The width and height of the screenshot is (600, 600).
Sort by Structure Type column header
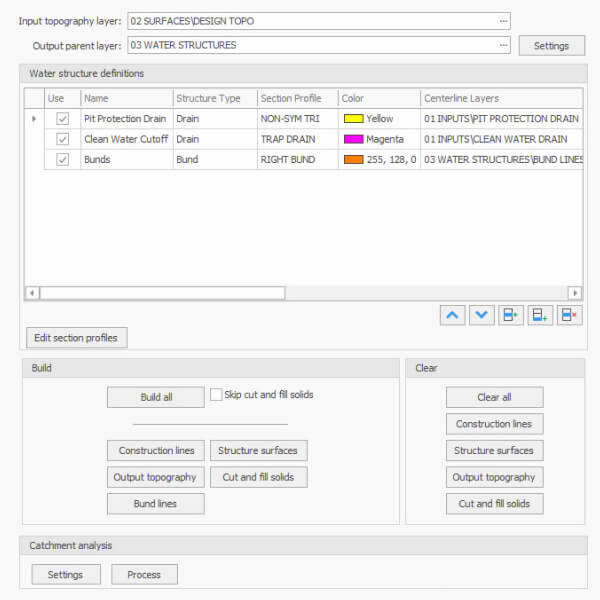click(x=215, y=98)
